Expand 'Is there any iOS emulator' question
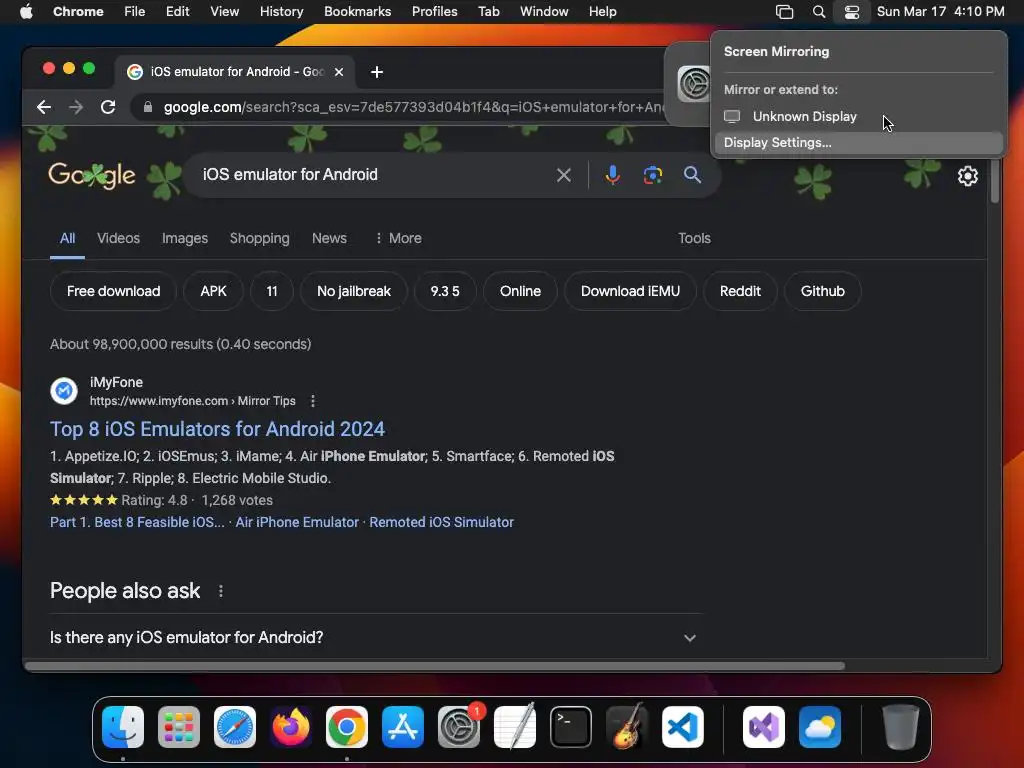The image size is (1024, 768). point(374,637)
